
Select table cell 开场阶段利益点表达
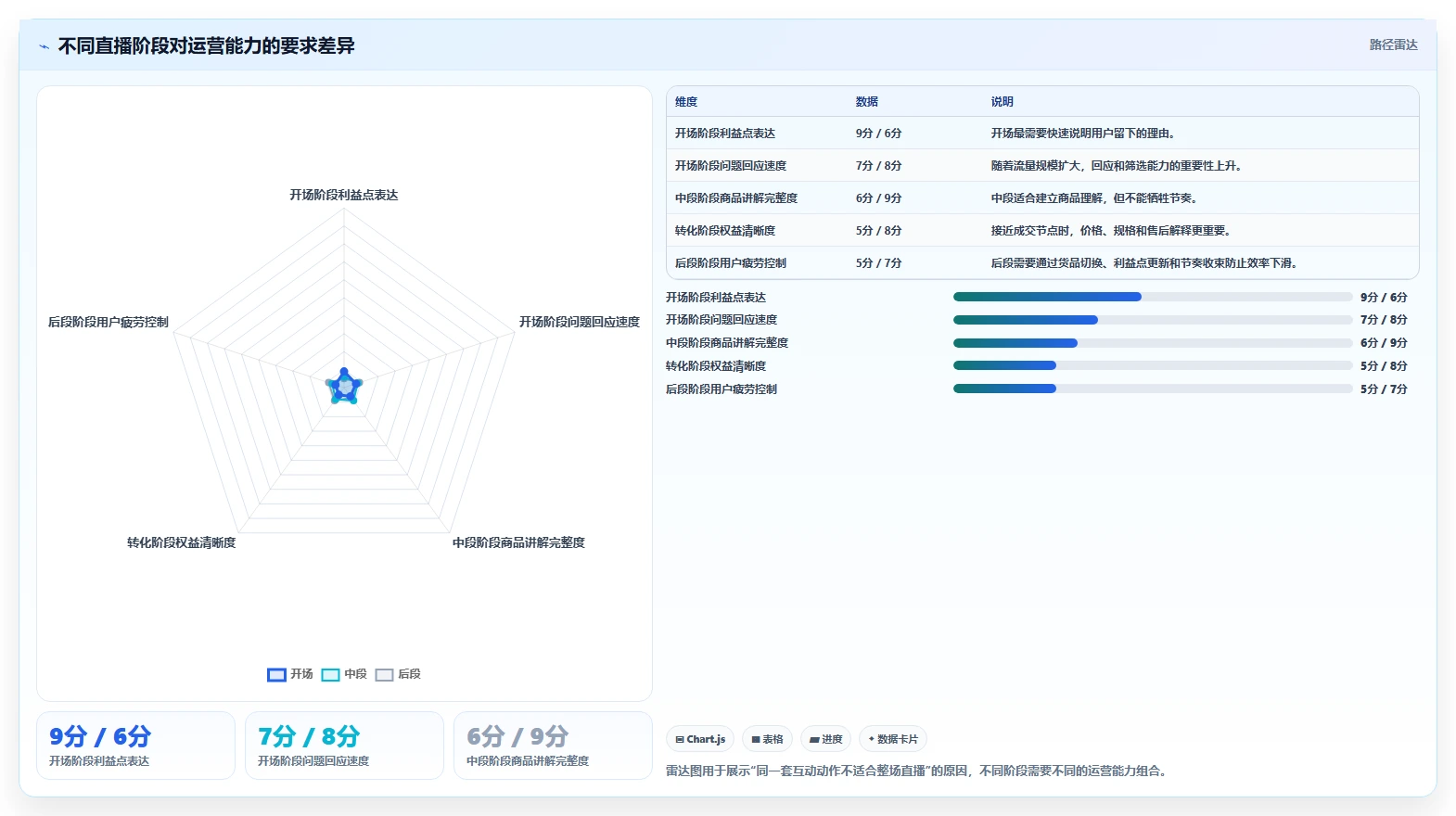725,134
